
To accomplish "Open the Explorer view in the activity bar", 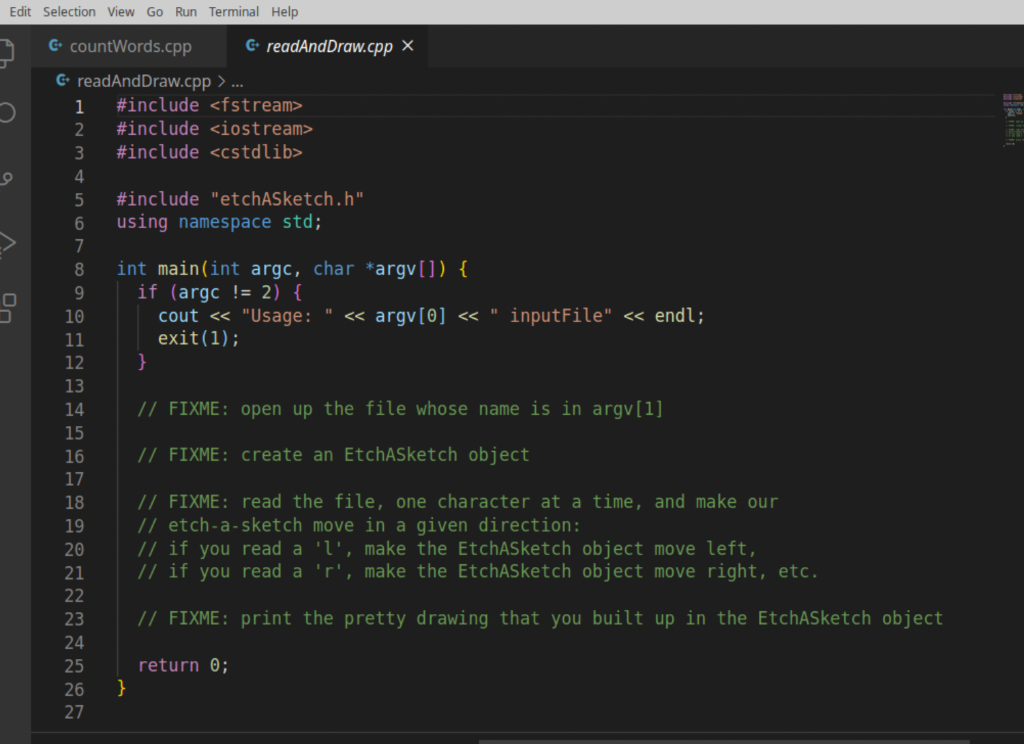I will click(6, 52).
